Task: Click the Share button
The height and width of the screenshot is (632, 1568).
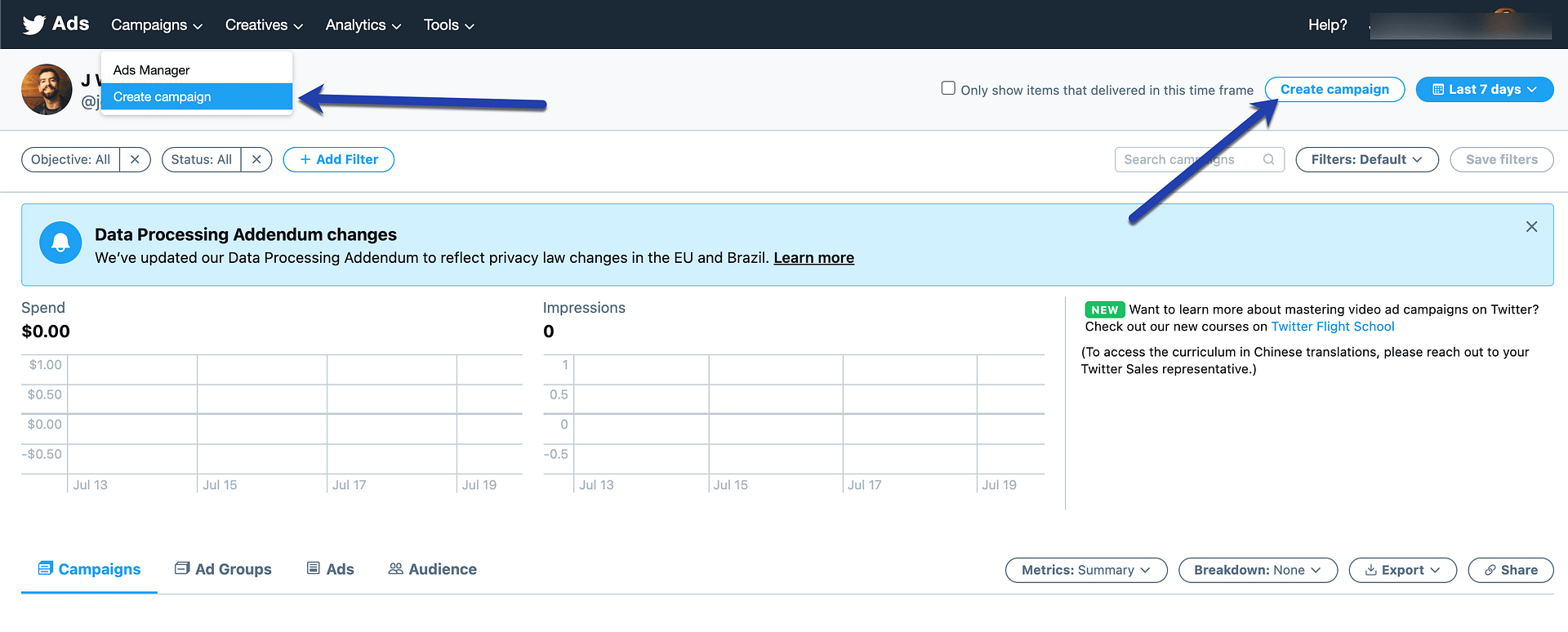Action: 1511,570
